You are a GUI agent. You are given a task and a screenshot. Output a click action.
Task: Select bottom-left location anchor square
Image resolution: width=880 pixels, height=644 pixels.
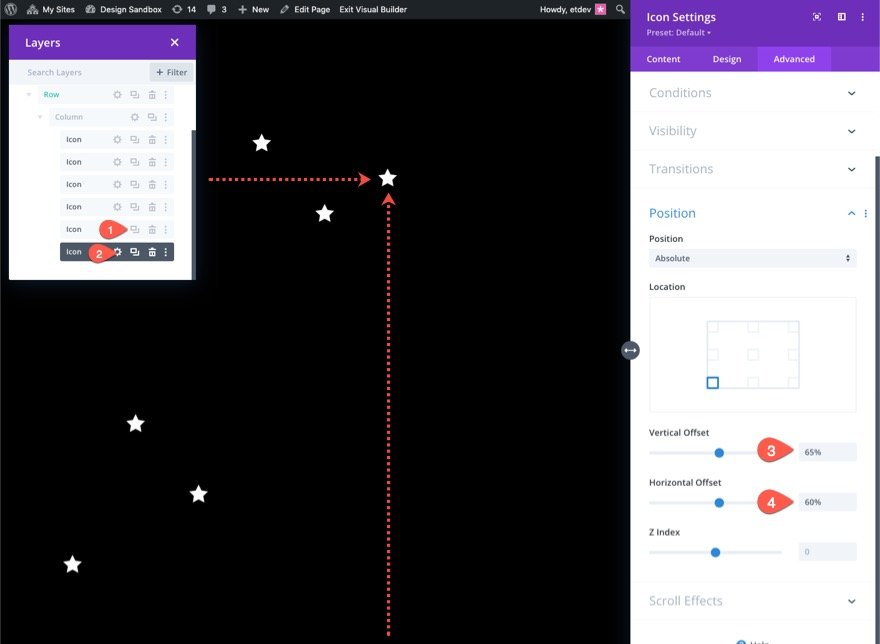713,383
